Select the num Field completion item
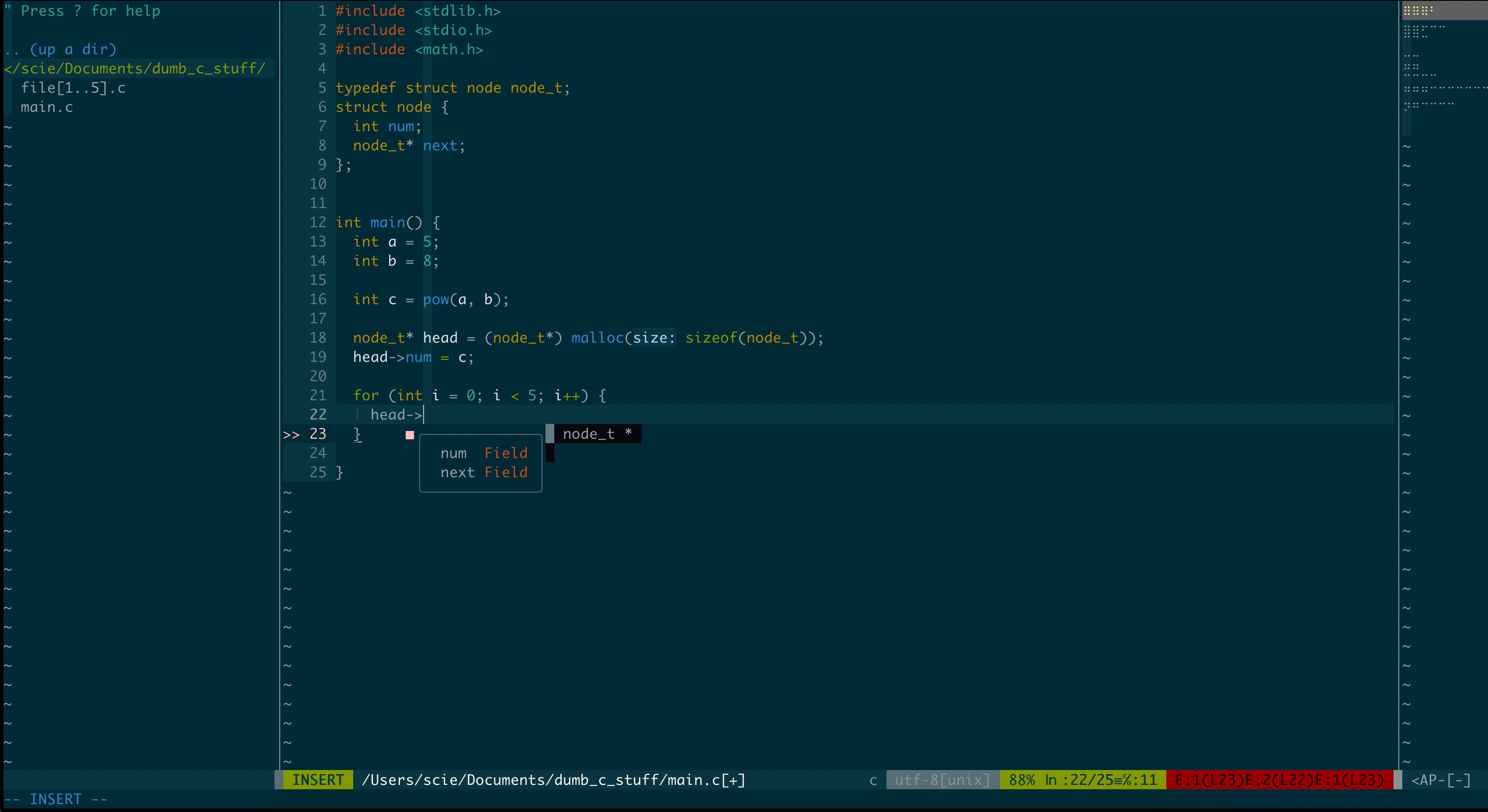This screenshot has width=1488, height=812. tap(483, 453)
